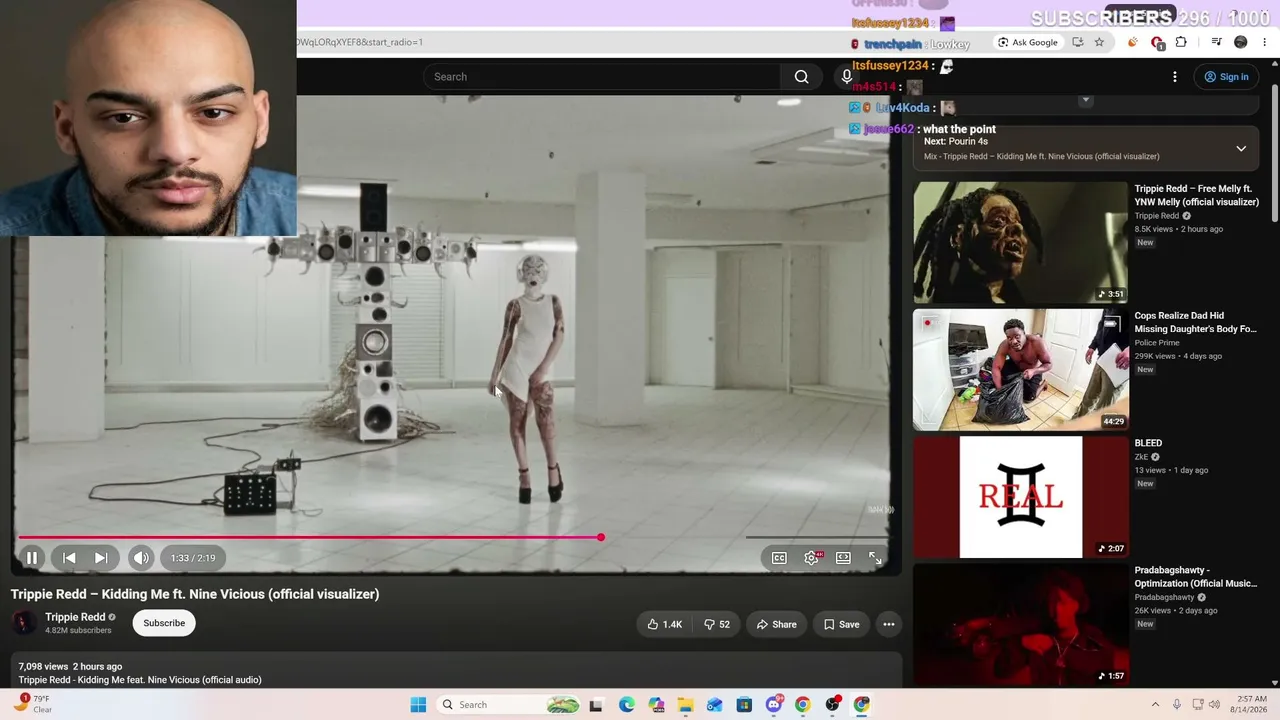1280x720 pixels.
Task: Dislike the video with 52 dislikes
Action: 717,624
